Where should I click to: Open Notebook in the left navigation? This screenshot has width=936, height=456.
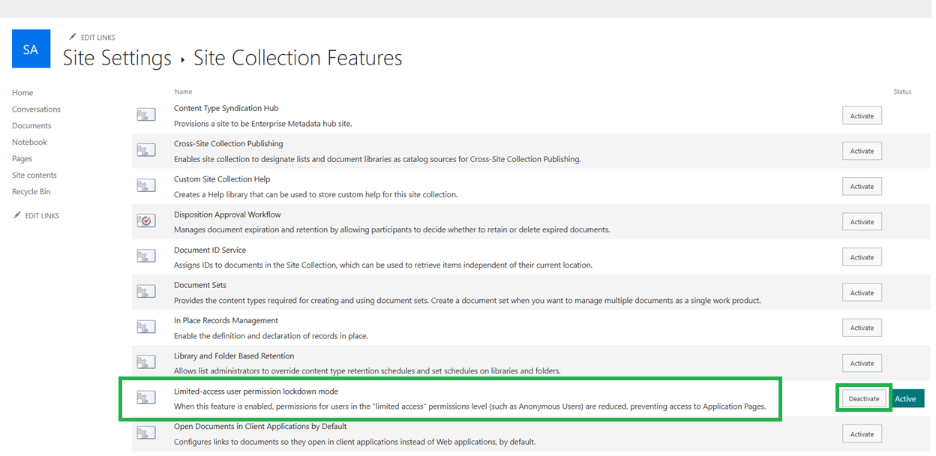[x=29, y=142]
